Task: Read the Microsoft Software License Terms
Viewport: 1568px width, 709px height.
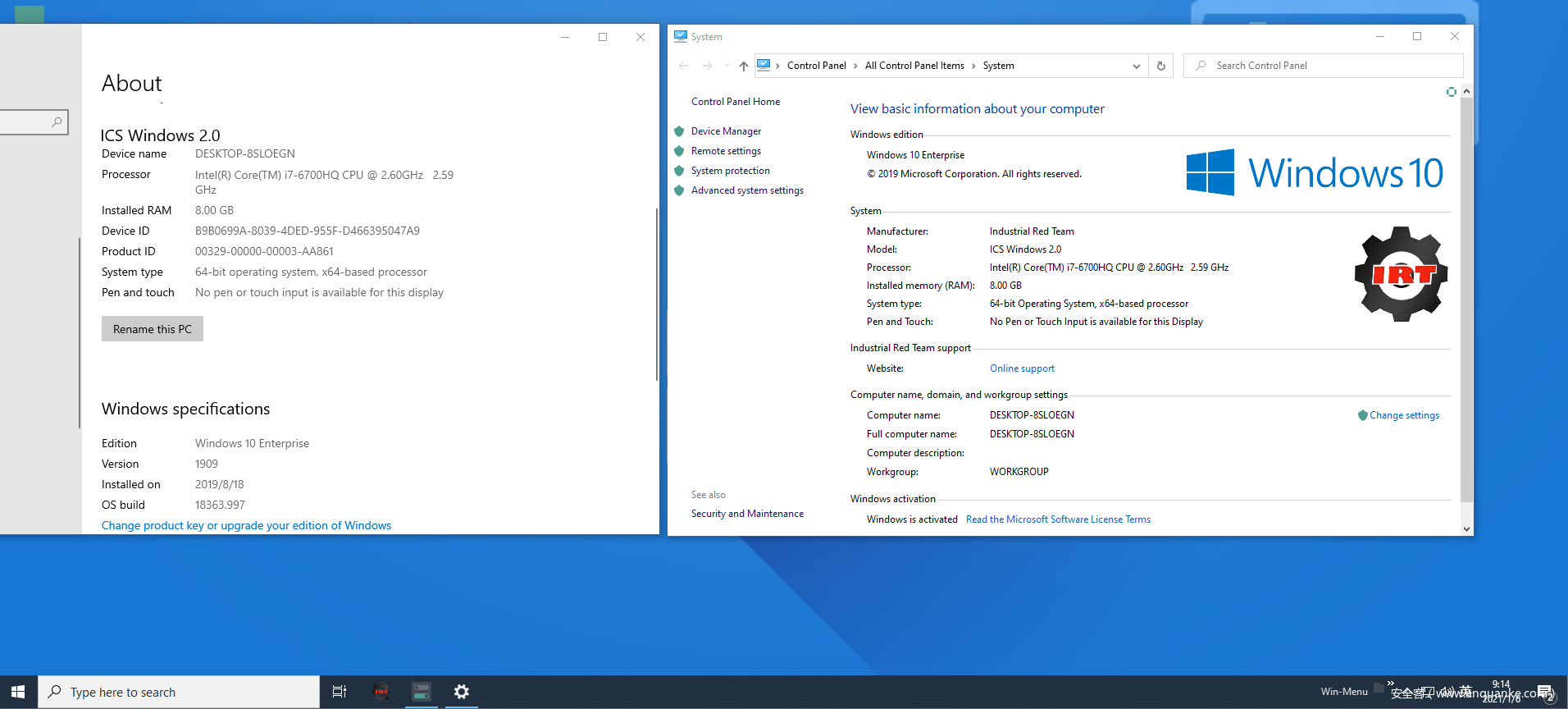Action: [x=1058, y=519]
